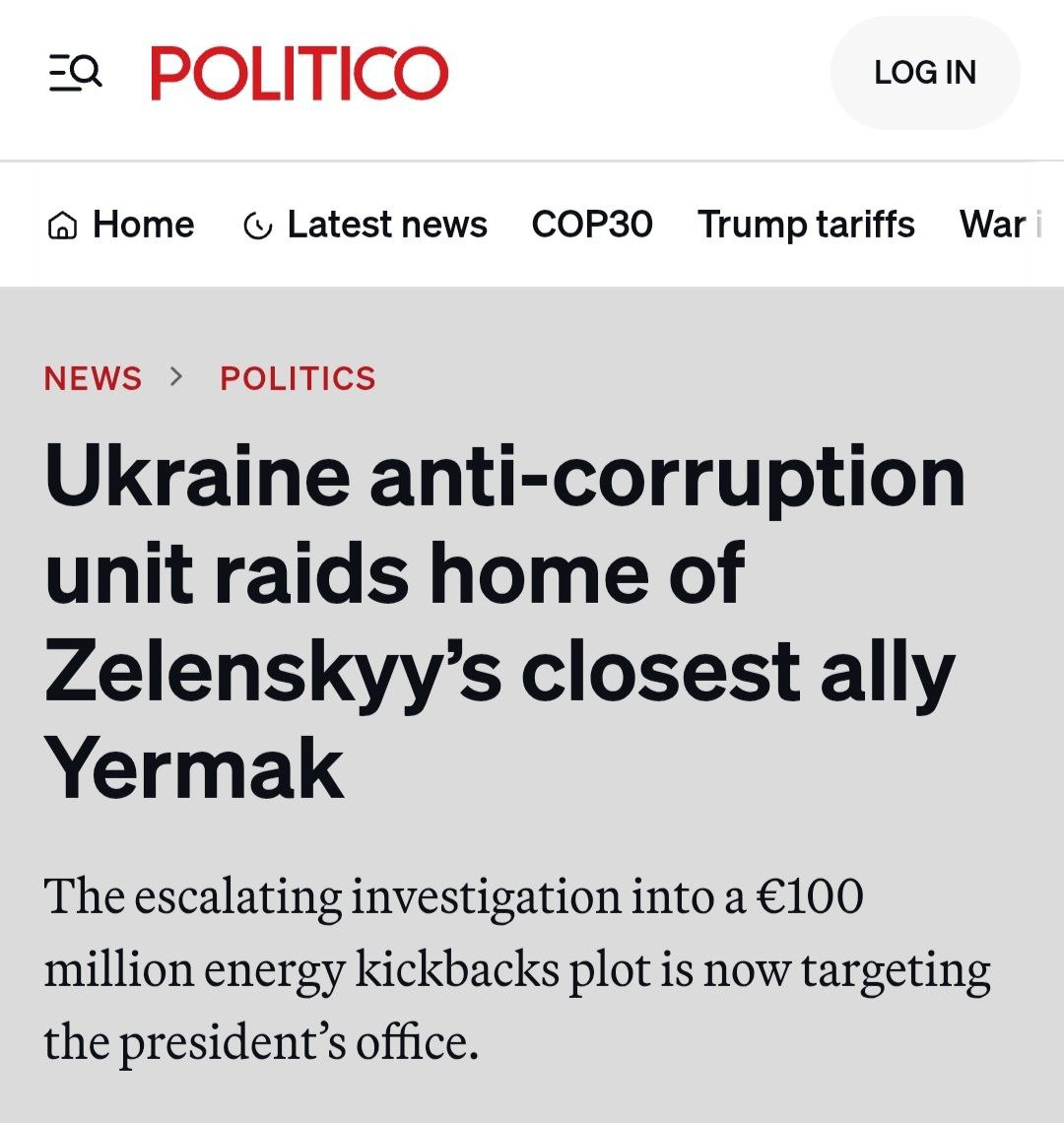This screenshot has height=1123, width=1064.
Task: Open the Latest news text link
Action: [x=387, y=225]
